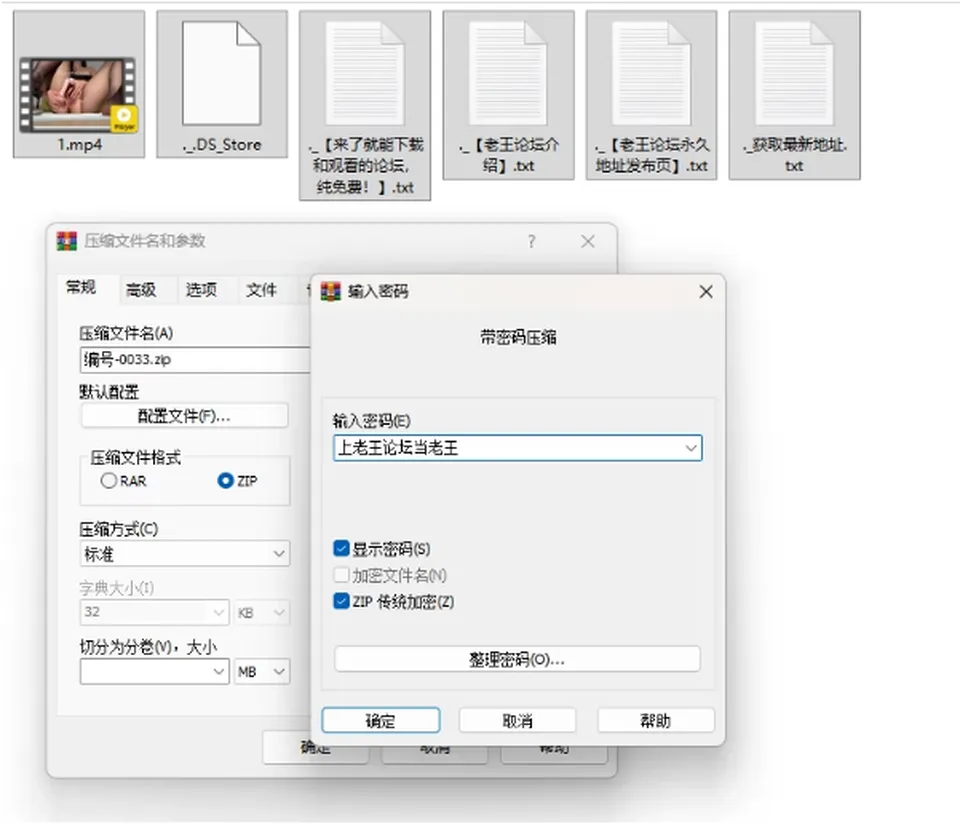Viewport: 960px width, 824px height.
Task: Switch to the 高级 tab
Action: [x=141, y=290]
